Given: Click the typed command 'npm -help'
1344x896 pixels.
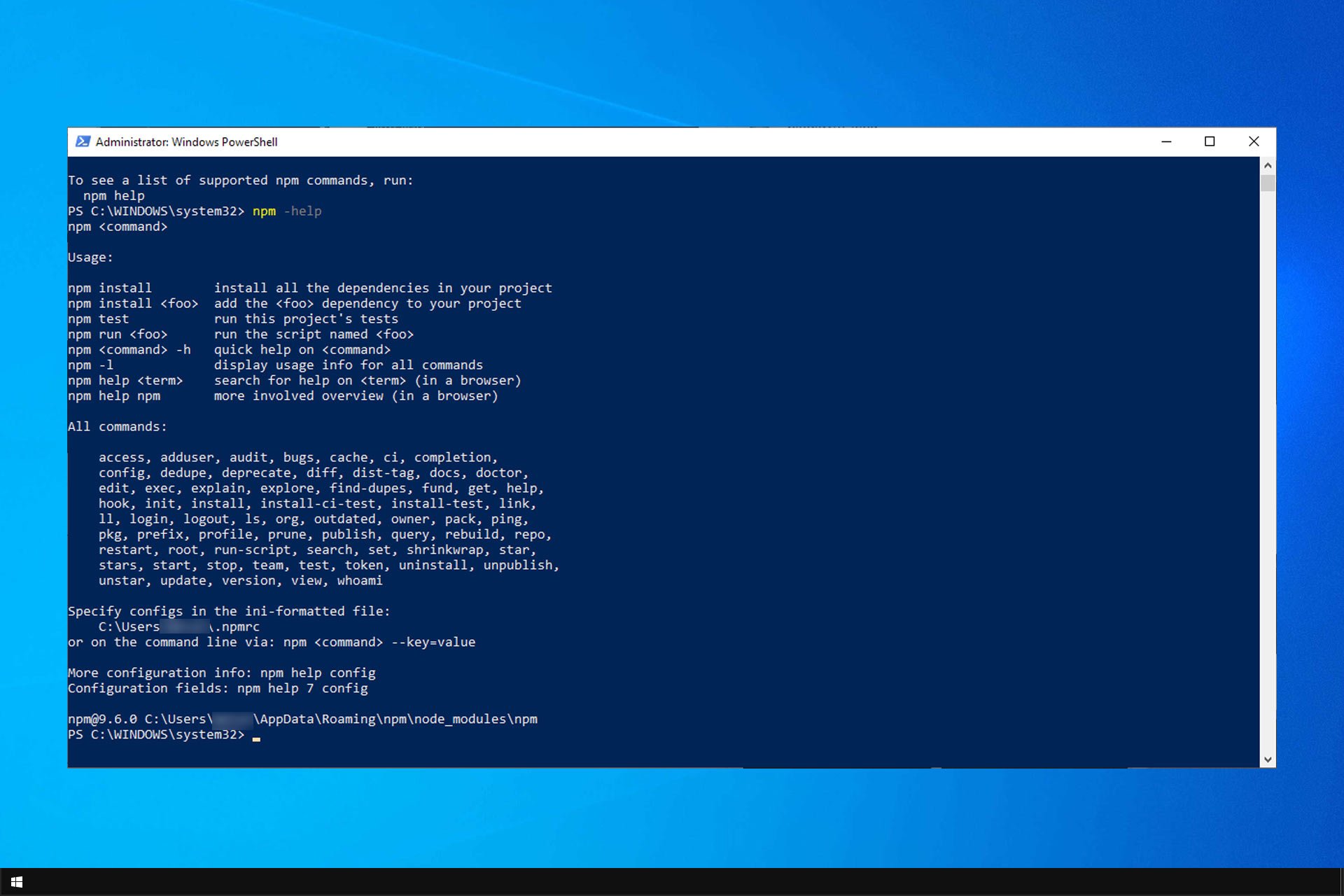Looking at the screenshot, I should 287,211.
